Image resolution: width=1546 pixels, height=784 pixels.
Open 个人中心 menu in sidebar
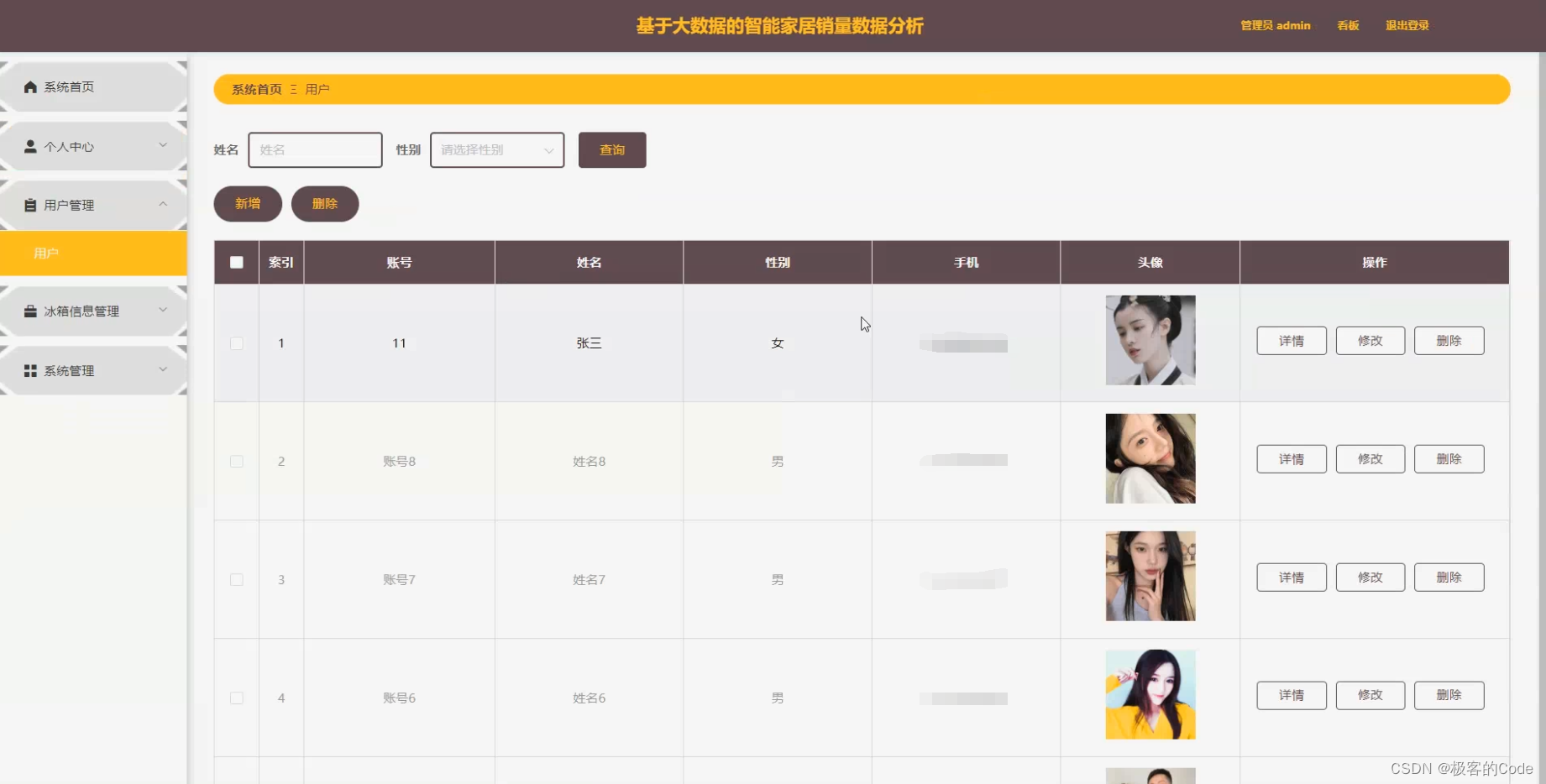coord(93,146)
